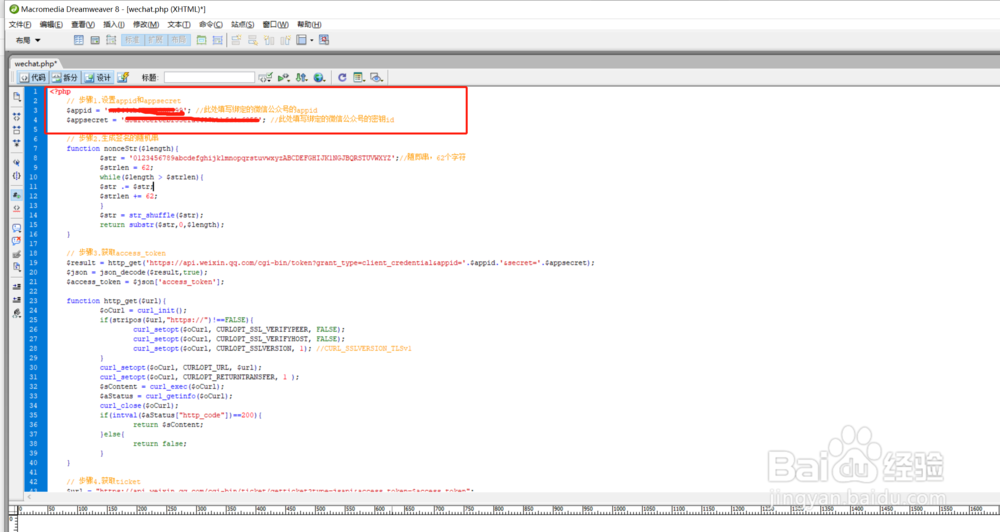Select the Draw Layer tool

click(111, 40)
